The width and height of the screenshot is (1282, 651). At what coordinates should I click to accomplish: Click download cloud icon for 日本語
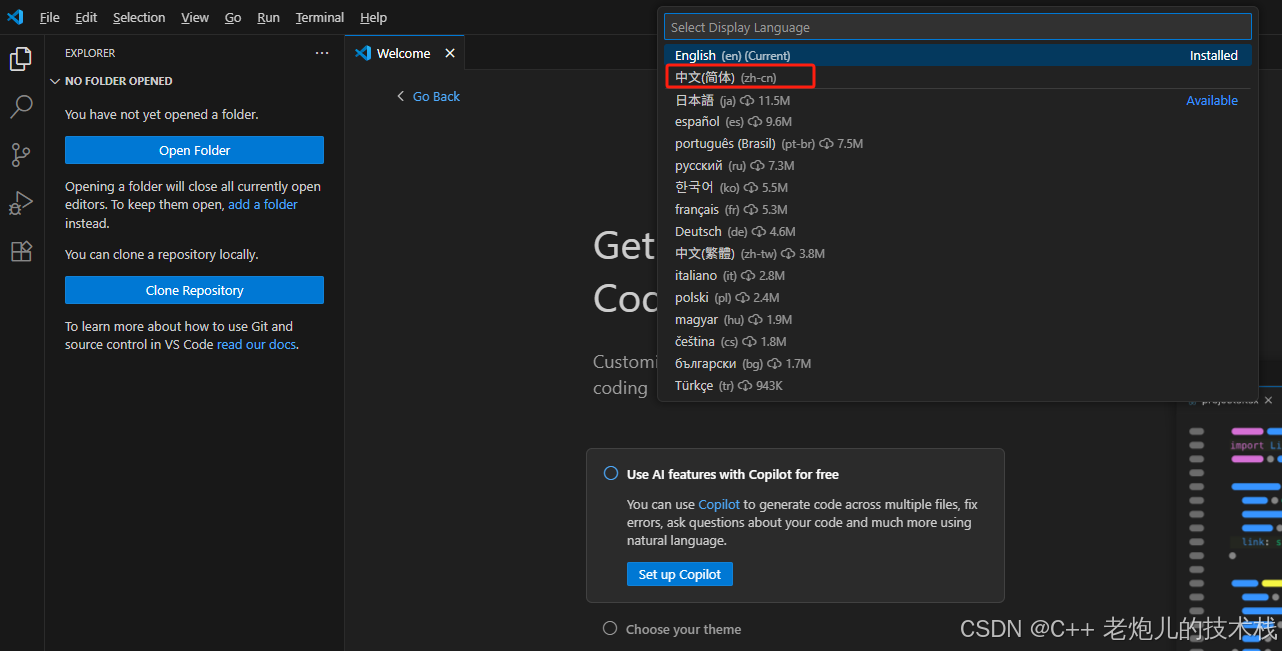click(748, 101)
